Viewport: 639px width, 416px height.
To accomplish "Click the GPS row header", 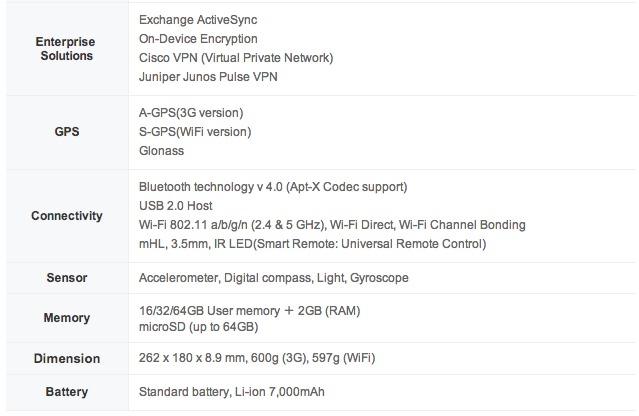I will (64, 131).
